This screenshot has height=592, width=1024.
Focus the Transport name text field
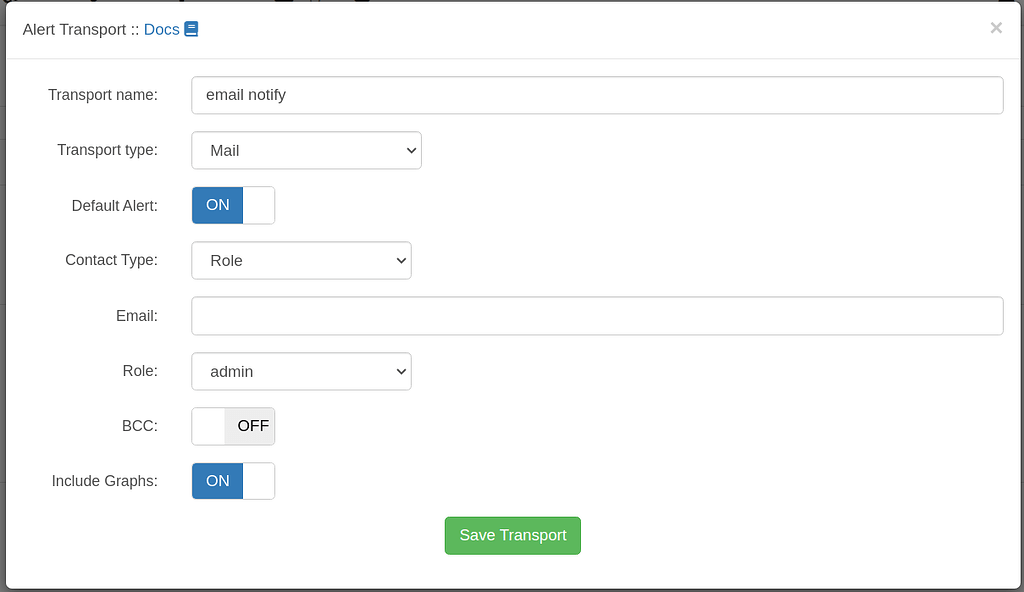597,95
